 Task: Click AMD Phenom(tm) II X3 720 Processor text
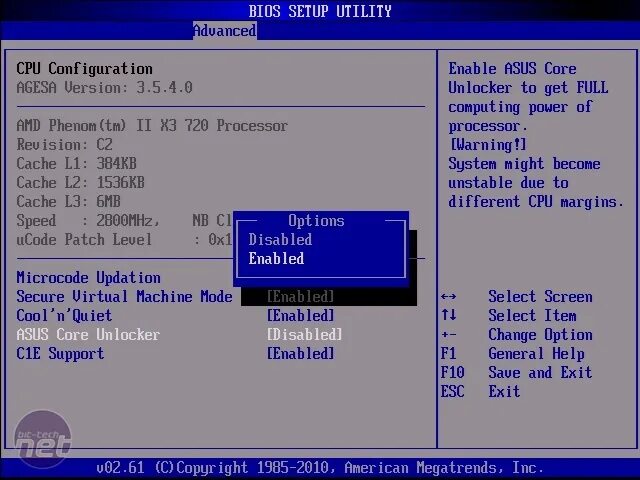152,125
